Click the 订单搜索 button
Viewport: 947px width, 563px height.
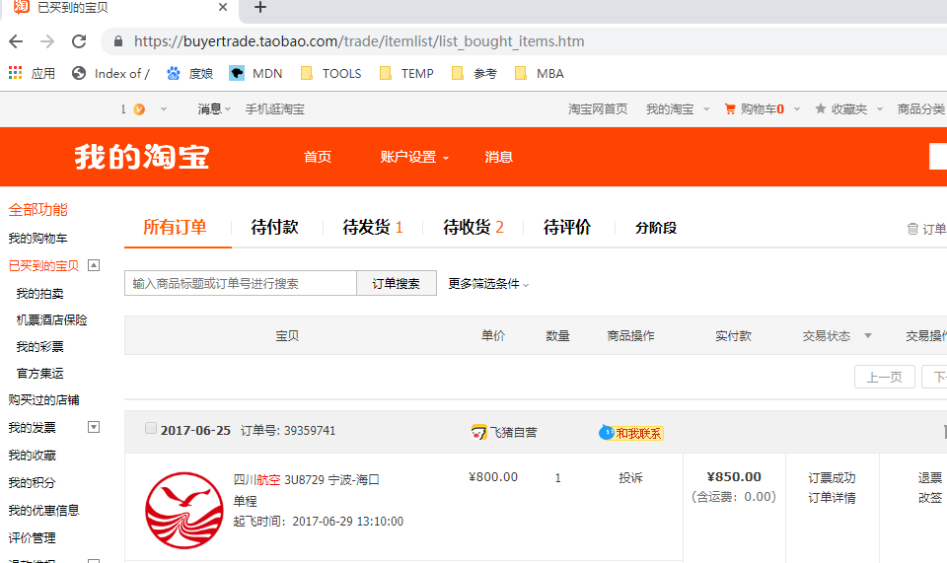[396, 283]
